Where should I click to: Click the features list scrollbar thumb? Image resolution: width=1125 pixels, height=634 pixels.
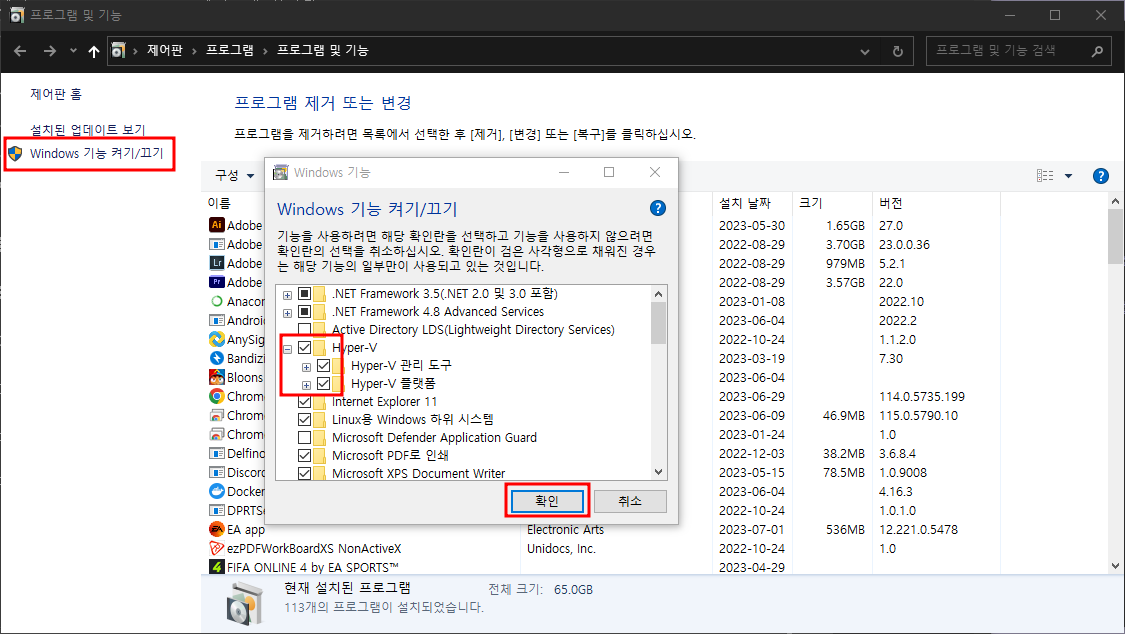[x=658, y=323]
